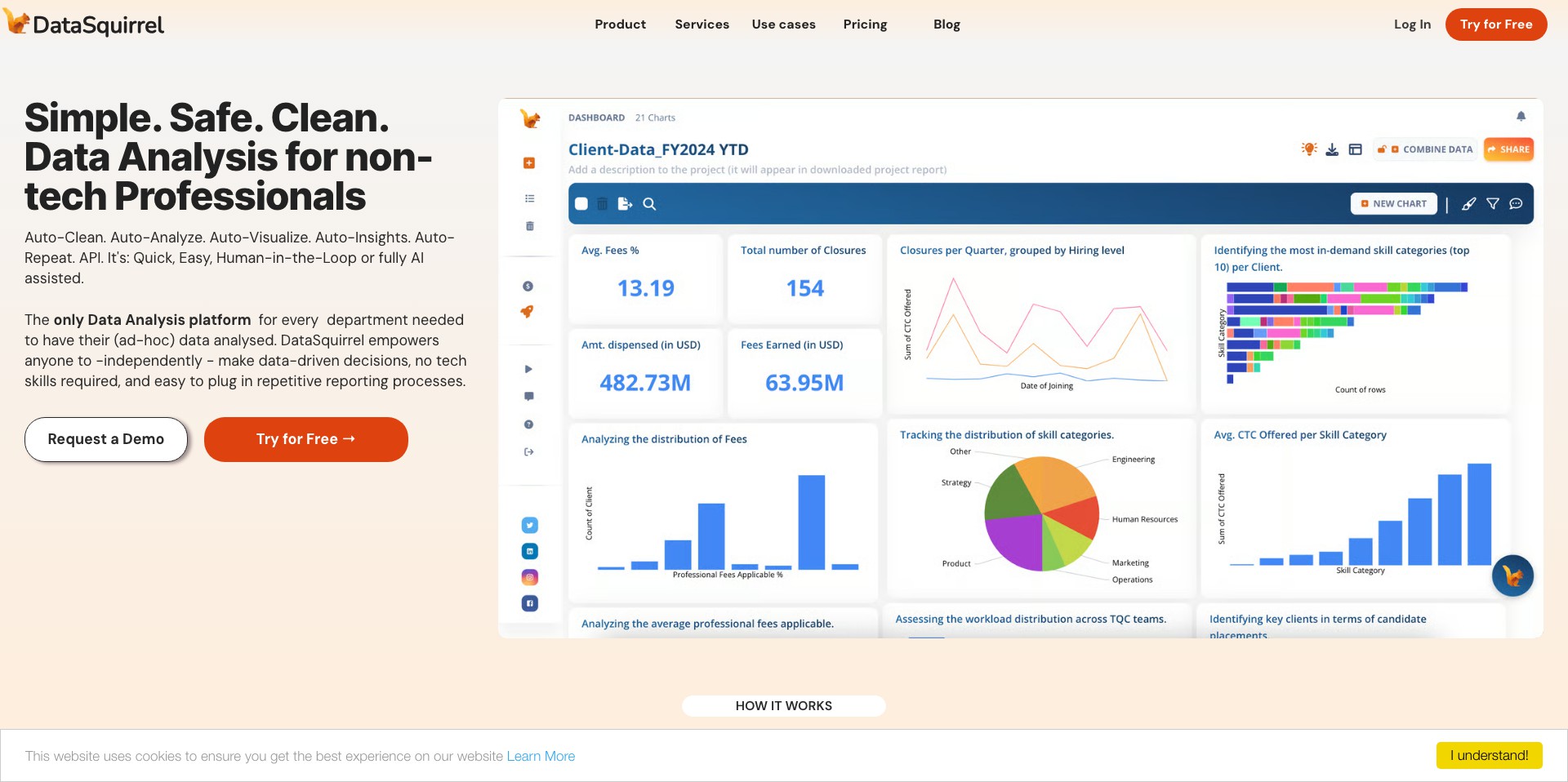Image resolution: width=1568 pixels, height=782 pixels.
Task: Click the Engineering pie chart label
Action: (1134, 460)
